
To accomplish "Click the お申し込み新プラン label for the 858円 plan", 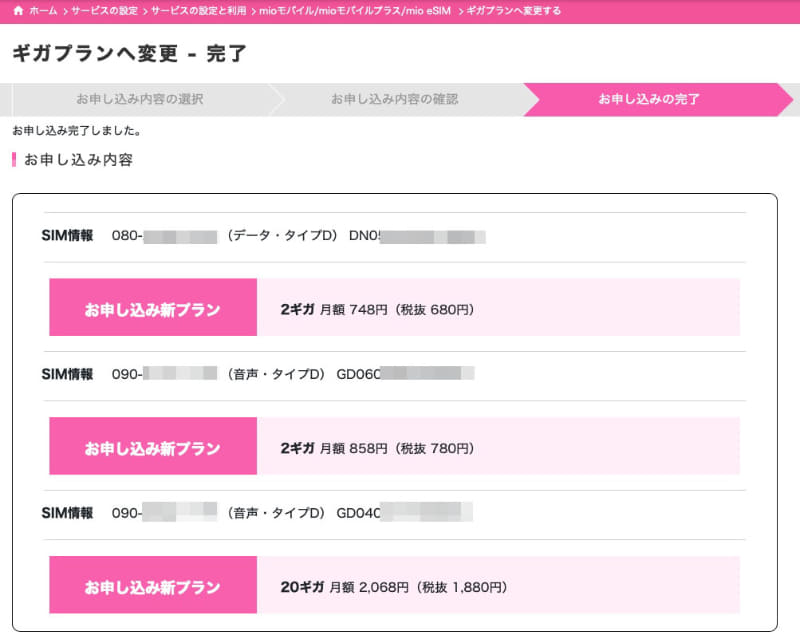I will [x=152, y=449].
